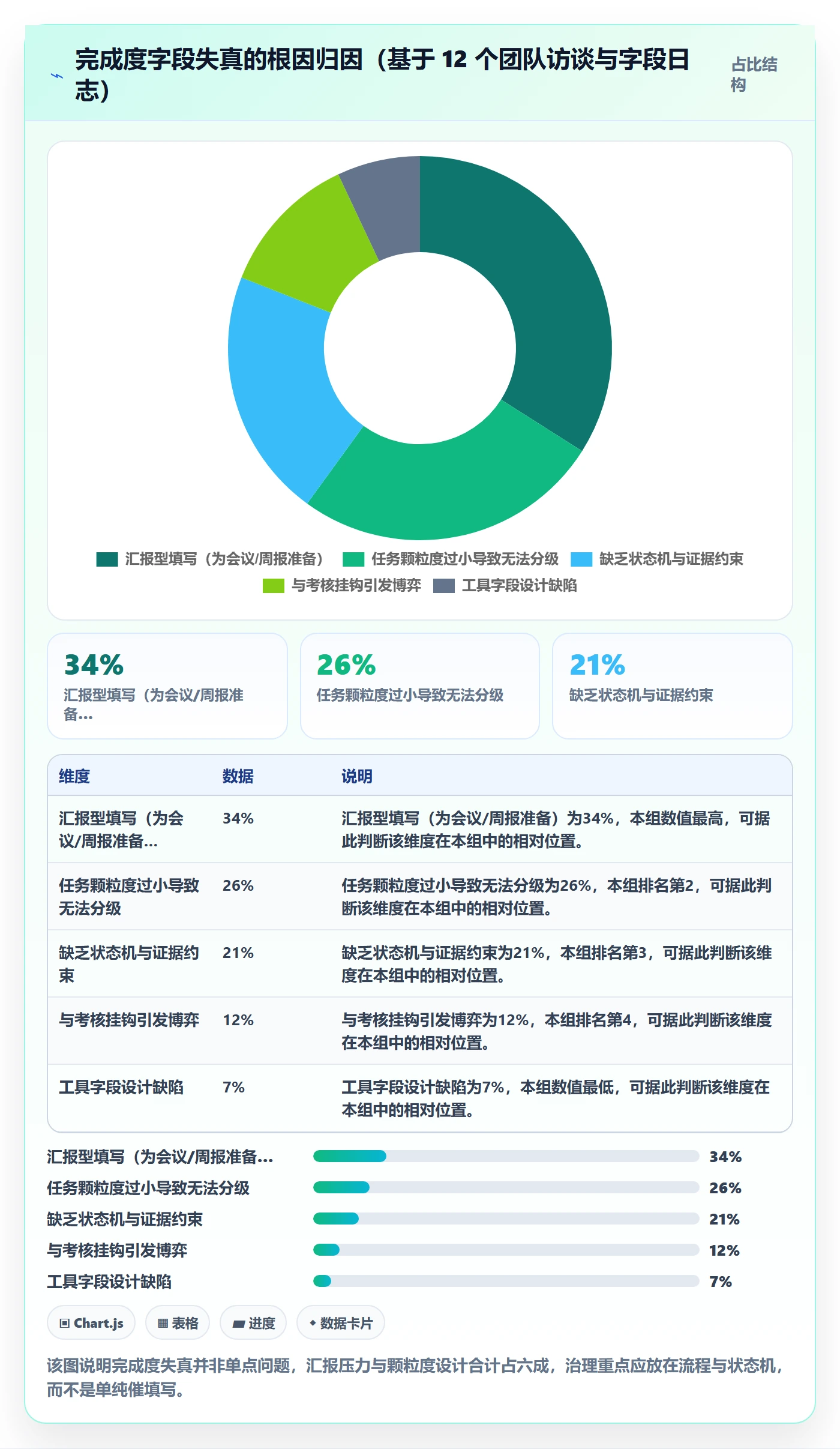This screenshot has width=840, height=1449.
Task: Click table row name 缺乏状态机与证据约束
Action: tap(129, 964)
